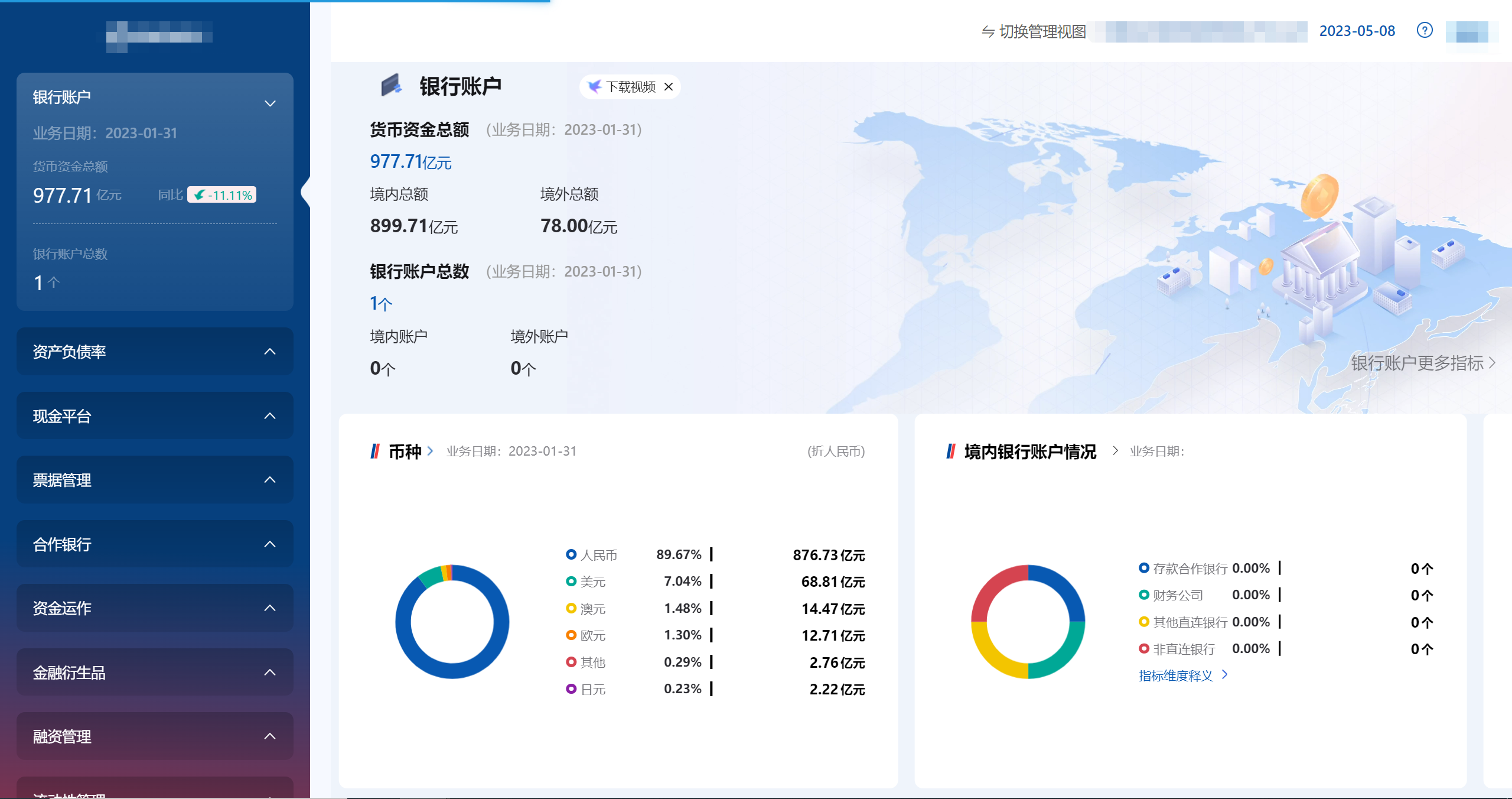Click the blue 1个 account count
Image resolution: width=1512 pixels, height=799 pixels.
(381, 303)
